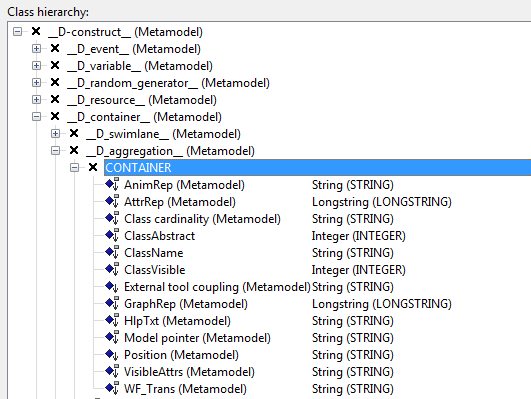
Task: Select __D_random_generator__ (Metamodel) item
Action: [x=168, y=83]
